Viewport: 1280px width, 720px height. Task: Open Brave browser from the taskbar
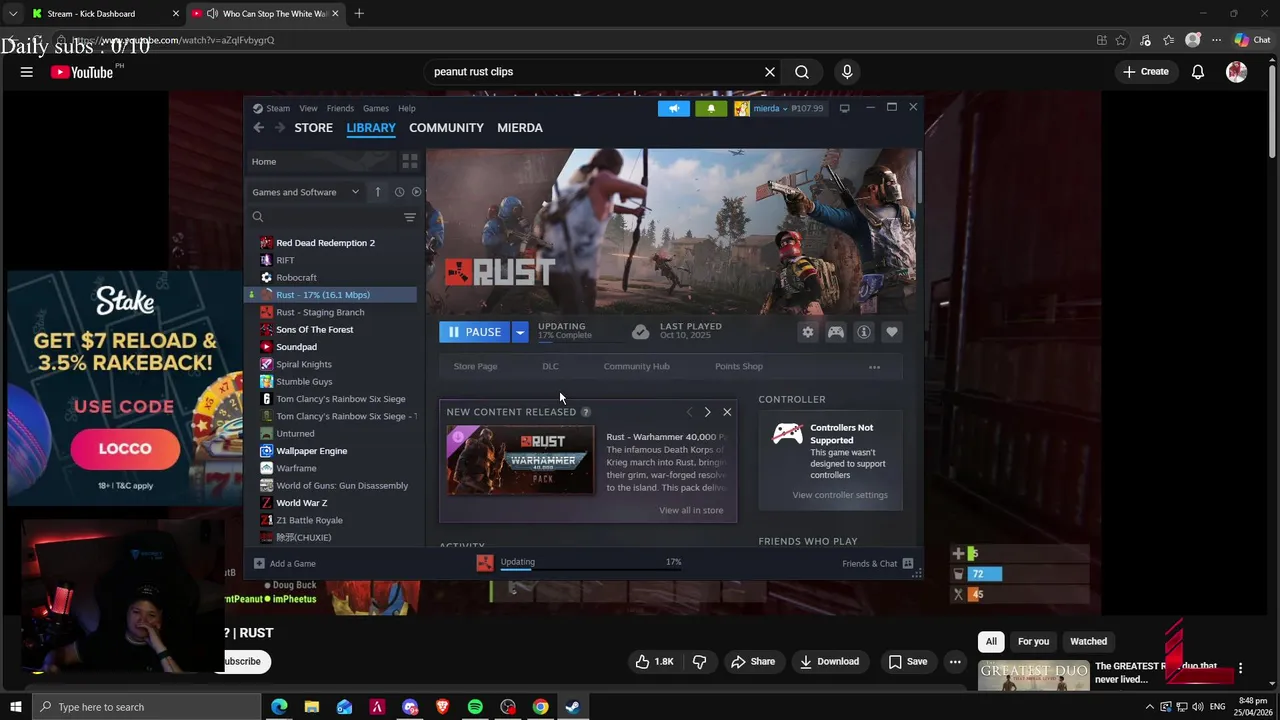442,707
